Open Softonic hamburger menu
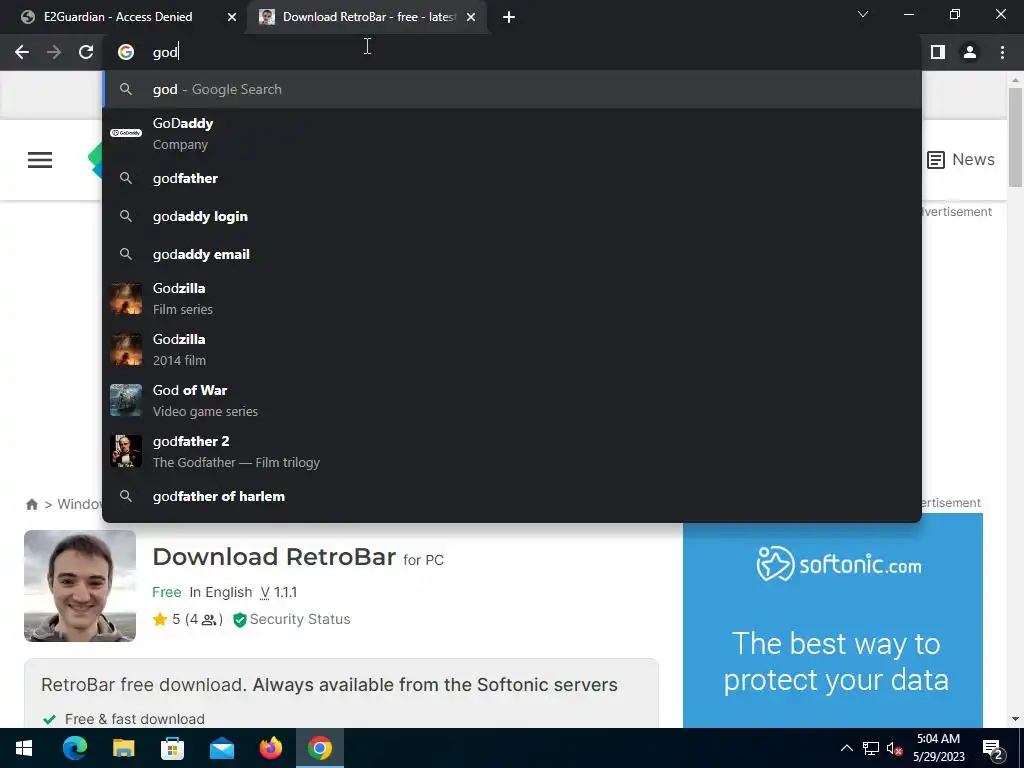Screen dimensions: 1024x768 [x=40, y=160]
